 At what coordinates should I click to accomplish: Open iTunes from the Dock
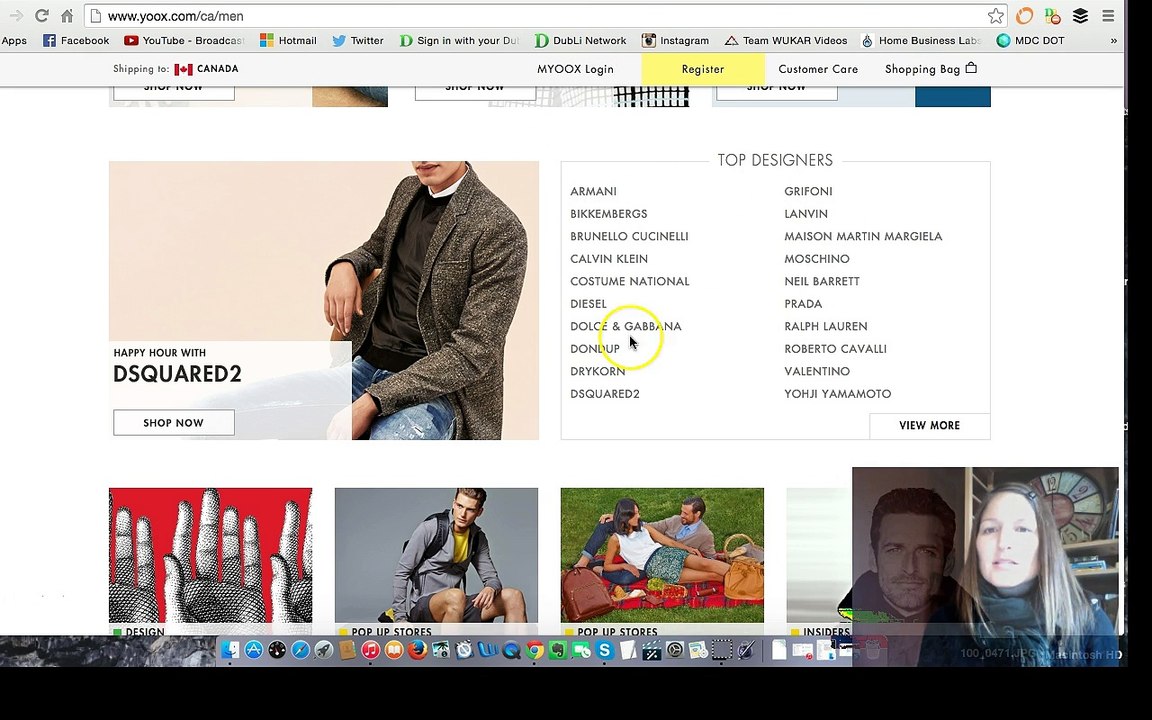[370, 649]
